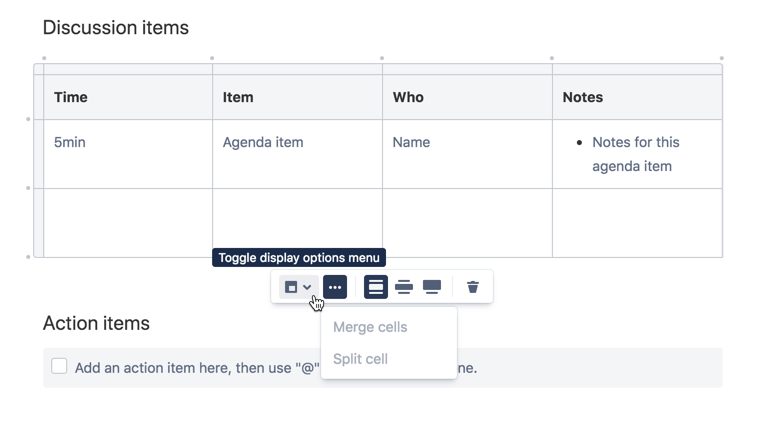Image resolution: width=773 pixels, height=425 pixels.
Task: Open the table options dropdown in toolbar
Action: coord(298,287)
